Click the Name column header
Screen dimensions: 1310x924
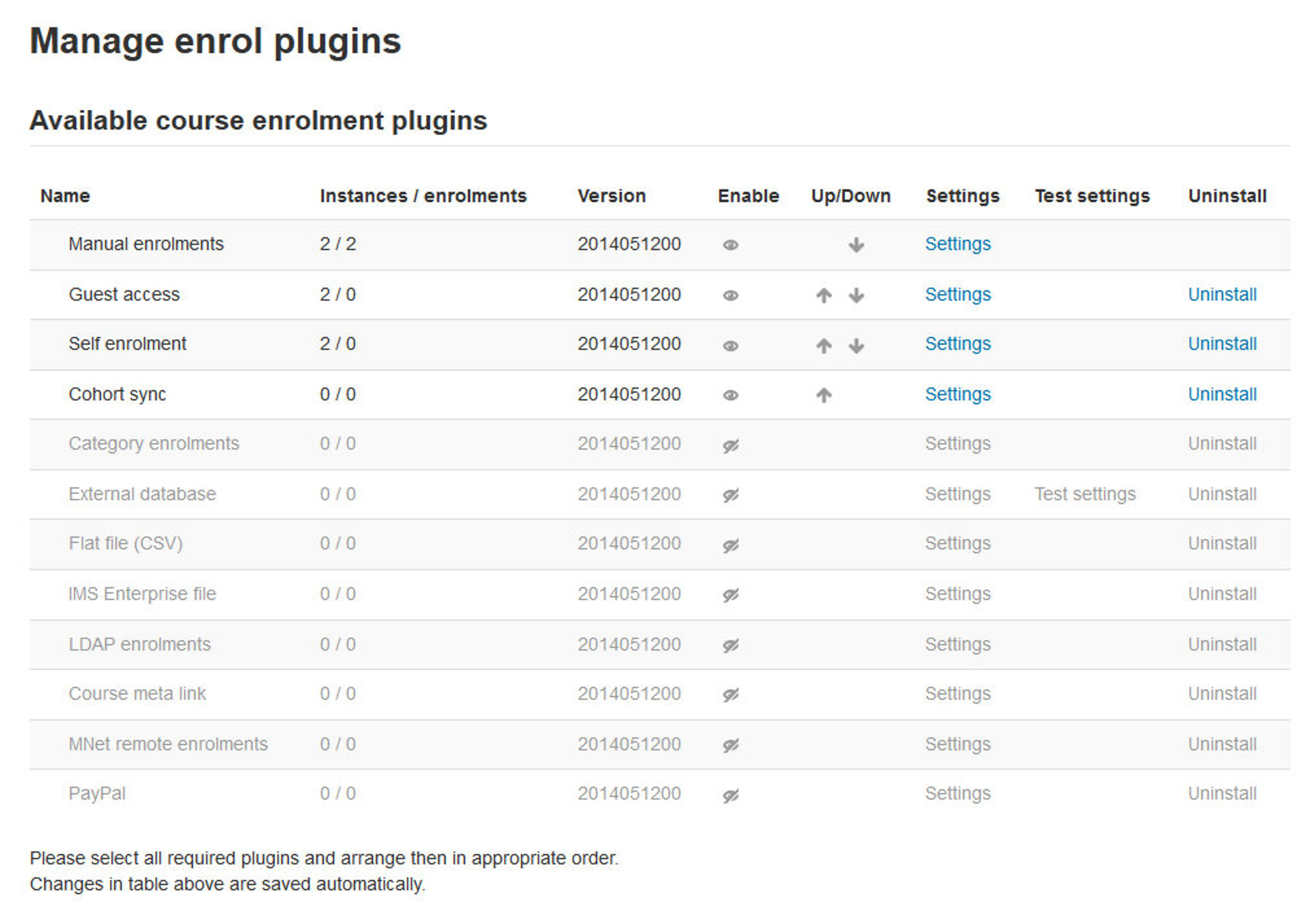click(x=65, y=196)
